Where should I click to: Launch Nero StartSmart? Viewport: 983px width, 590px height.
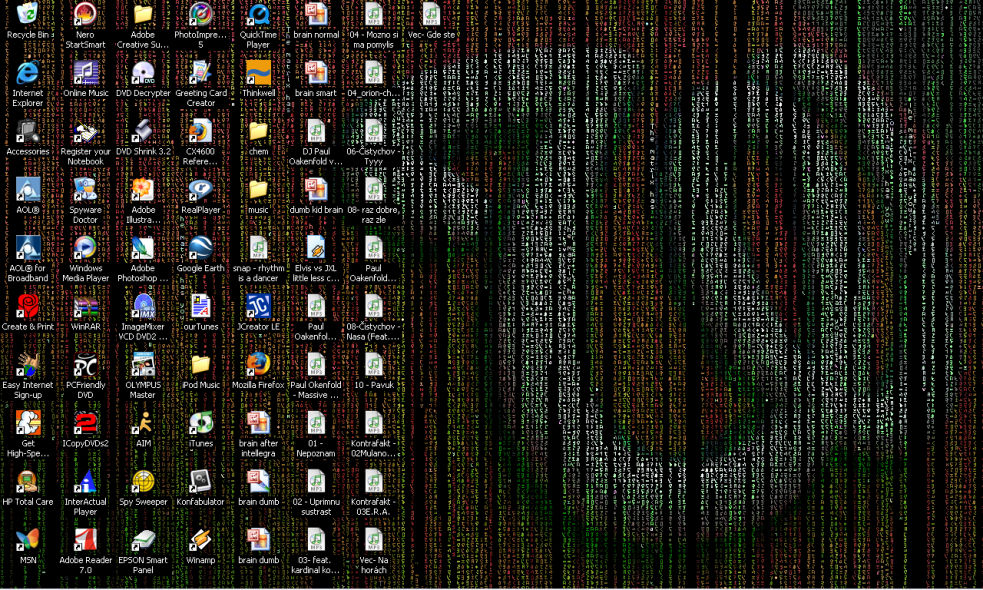(85, 14)
